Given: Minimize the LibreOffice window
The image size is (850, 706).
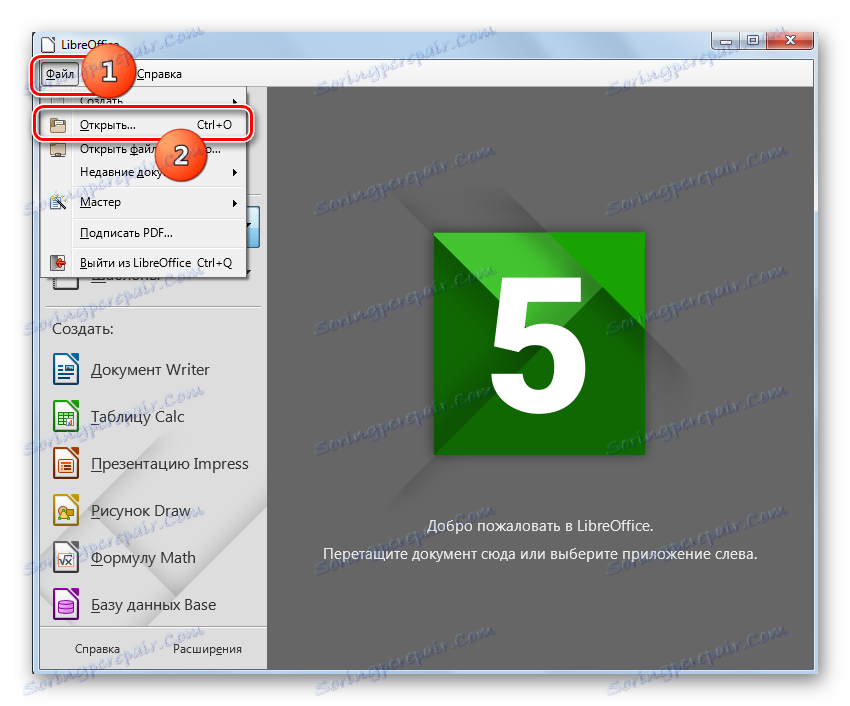Looking at the screenshot, I should click(726, 41).
